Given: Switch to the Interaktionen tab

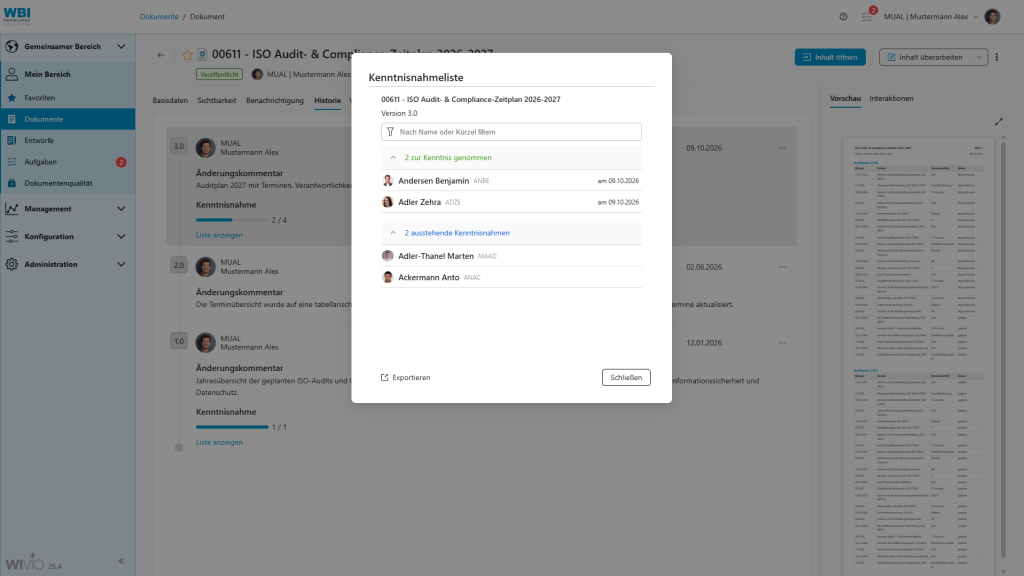Looking at the screenshot, I should (x=891, y=99).
